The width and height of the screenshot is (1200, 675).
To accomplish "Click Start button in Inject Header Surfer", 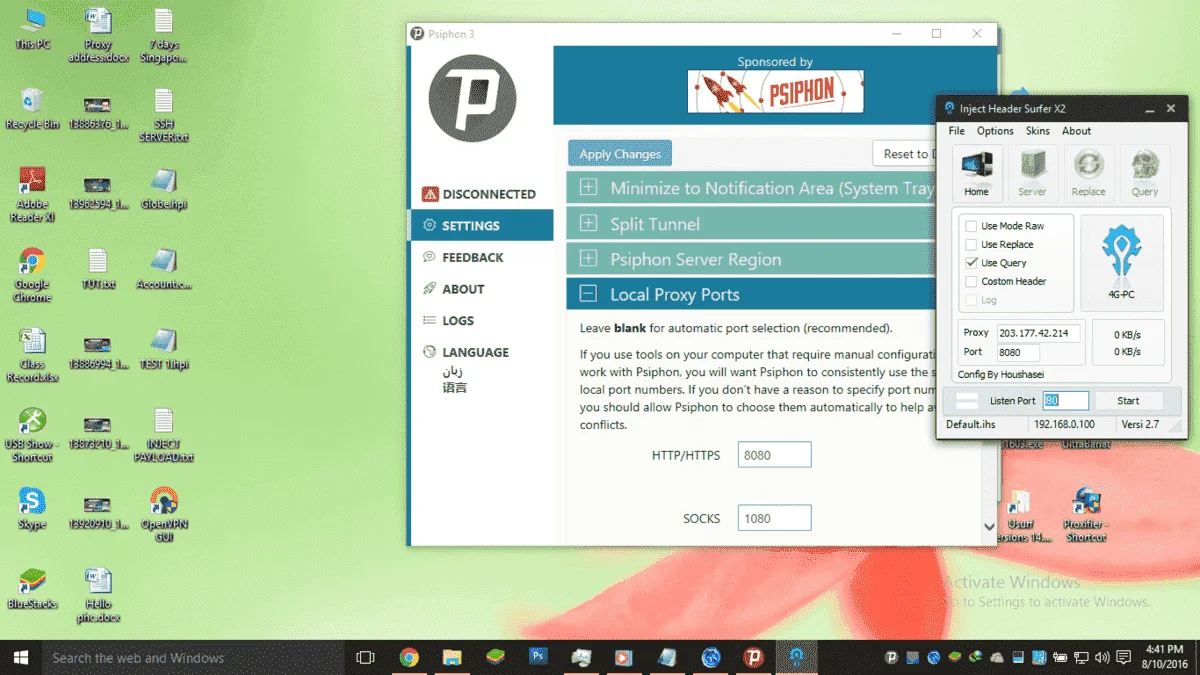I will pos(1128,400).
